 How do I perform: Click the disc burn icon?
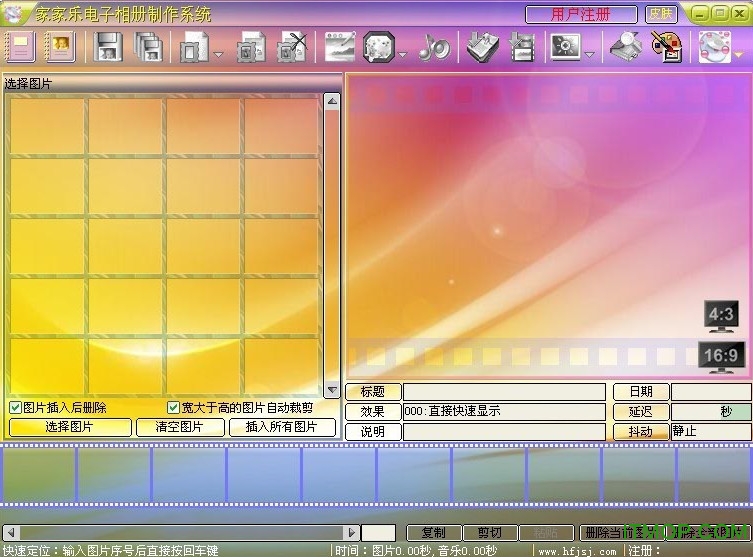[x=714, y=47]
